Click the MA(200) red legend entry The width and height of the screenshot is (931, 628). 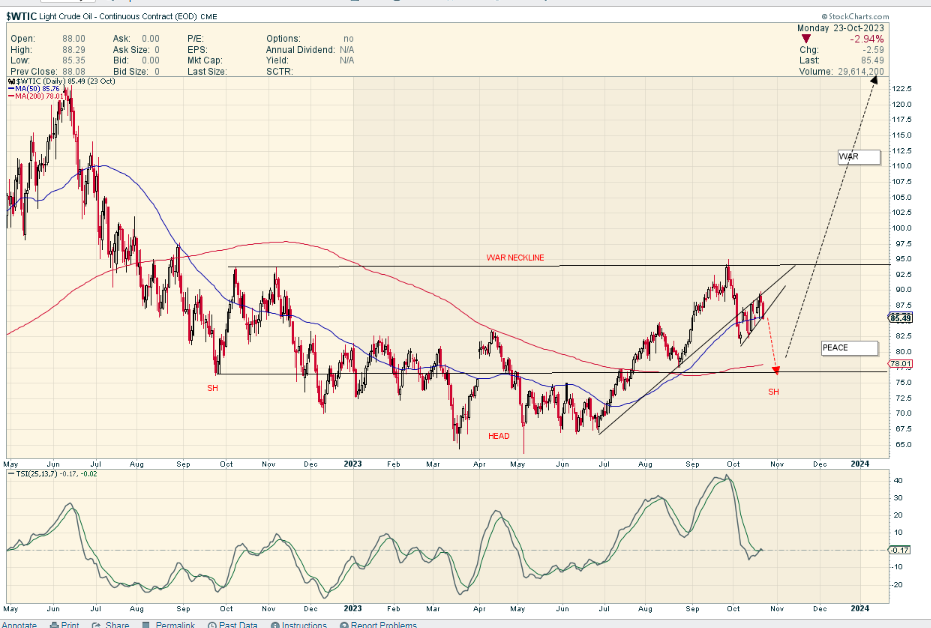pyautogui.click(x=39, y=97)
